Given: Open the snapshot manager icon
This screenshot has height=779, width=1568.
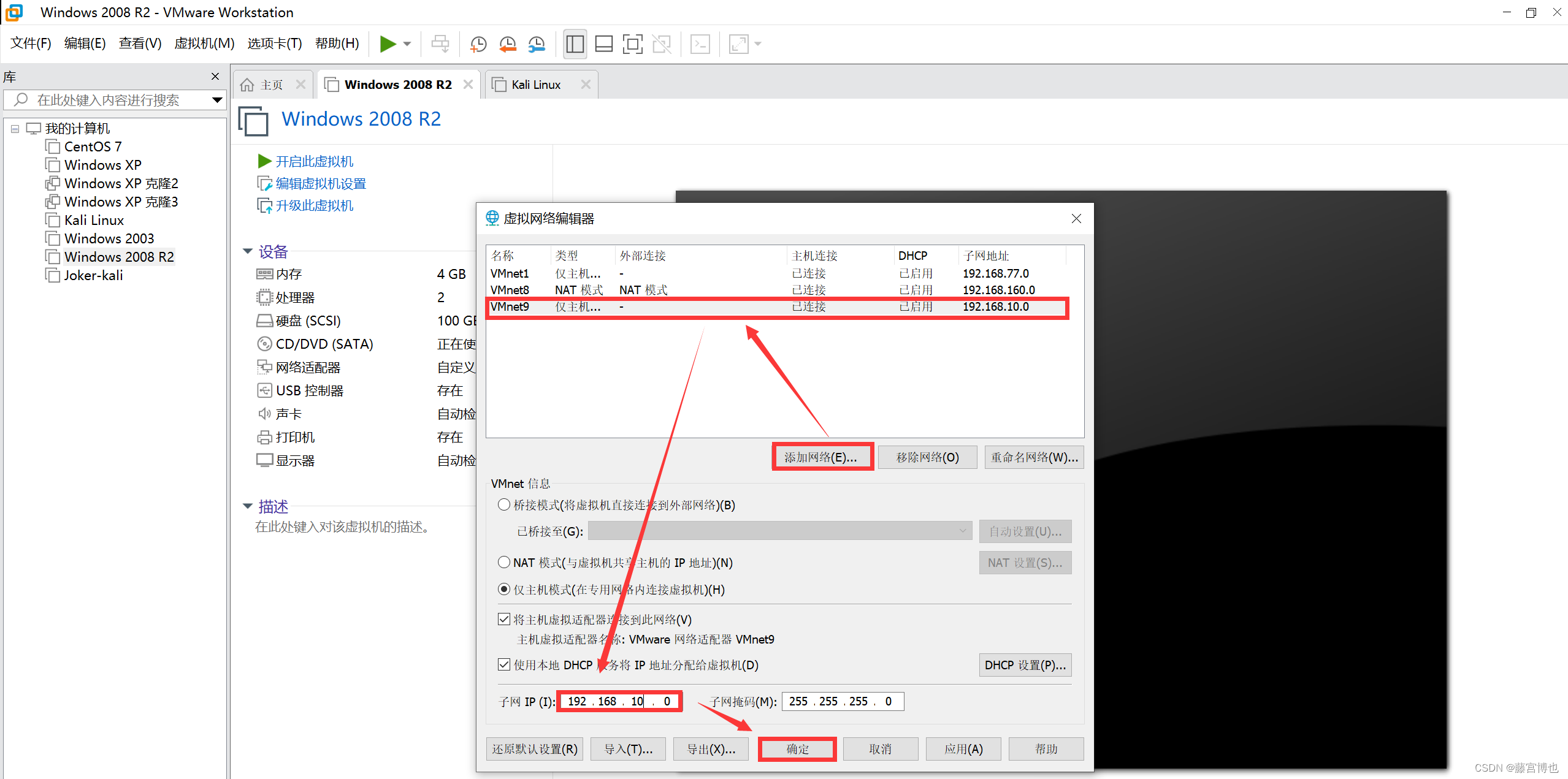Looking at the screenshot, I should click(x=537, y=44).
